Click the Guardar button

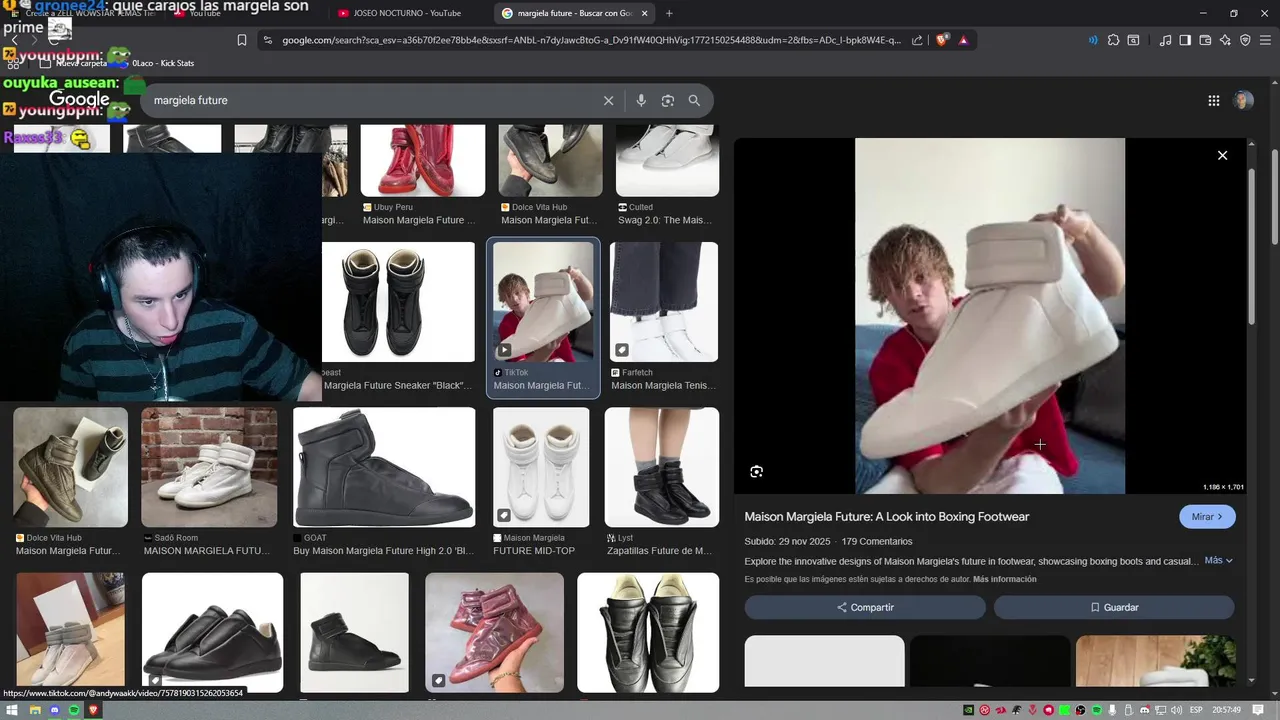click(1114, 607)
